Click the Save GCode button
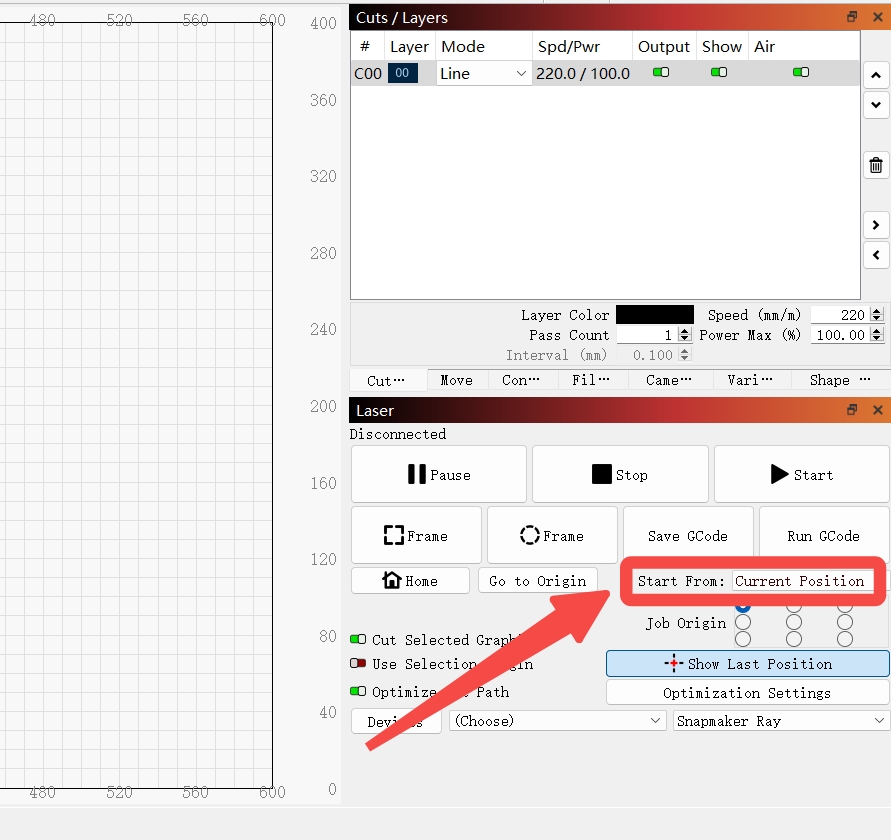This screenshot has width=891, height=840. [x=688, y=535]
